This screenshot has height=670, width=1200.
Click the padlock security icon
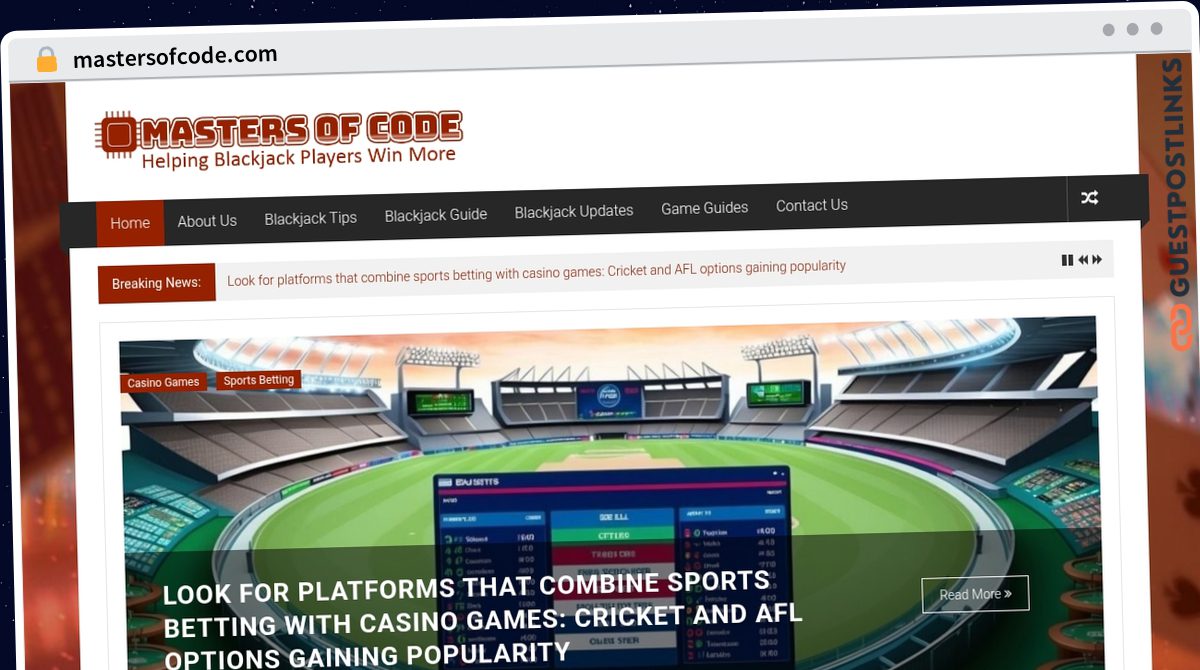point(46,60)
